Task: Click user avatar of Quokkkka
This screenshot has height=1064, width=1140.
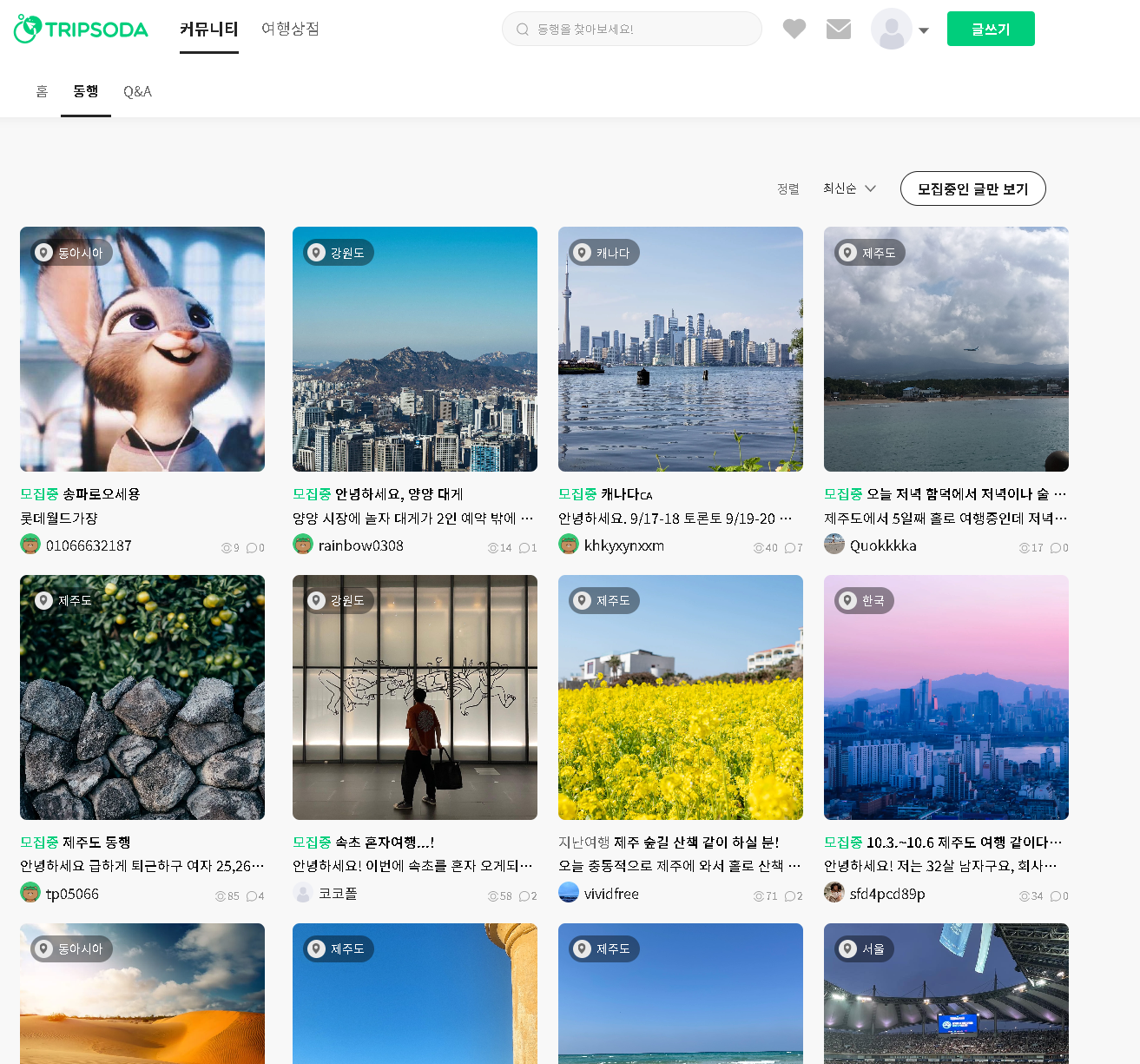Action: click(x=834, y=545)
